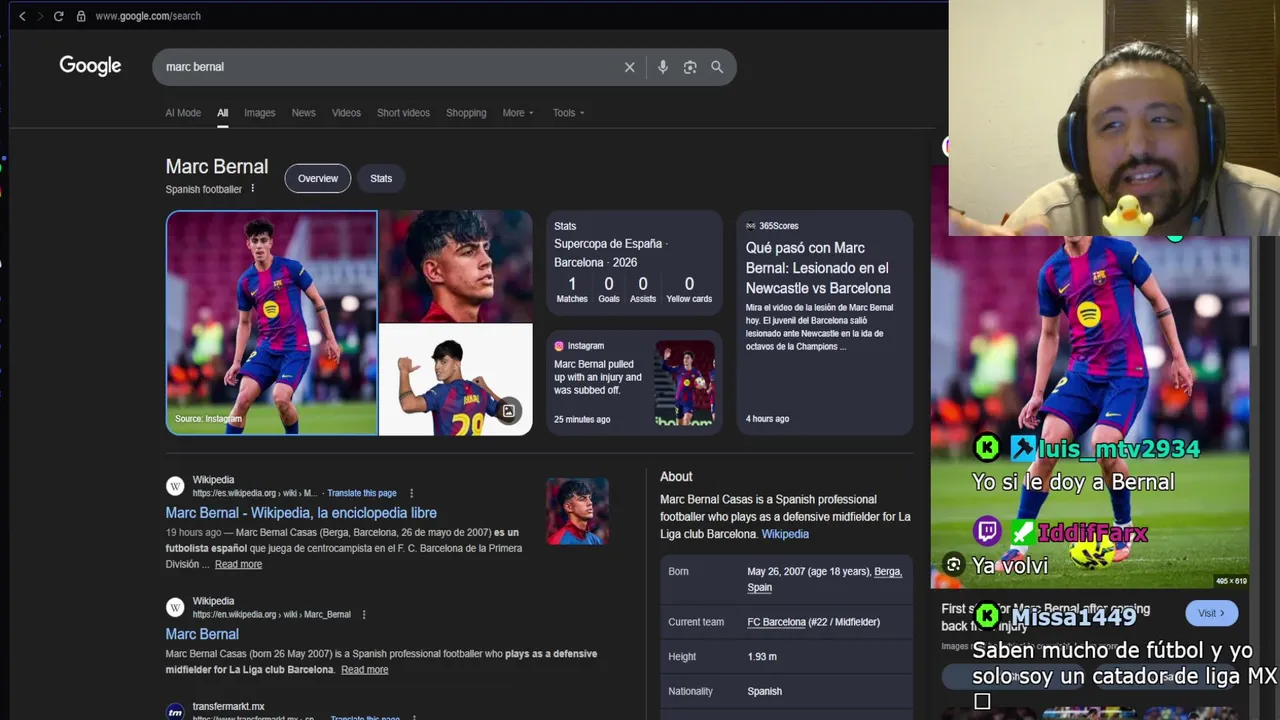Switch to the Images tab
The width and height of the screenshot is (1280, 720).
pos(259,113)
